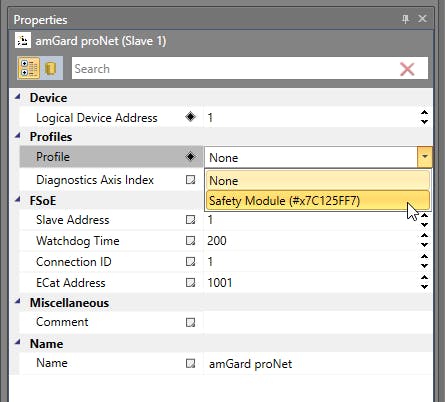Click property marker for Diagnostics Axis Index
The width and height of the screenshot is (445, 402).
pos(190,180)
